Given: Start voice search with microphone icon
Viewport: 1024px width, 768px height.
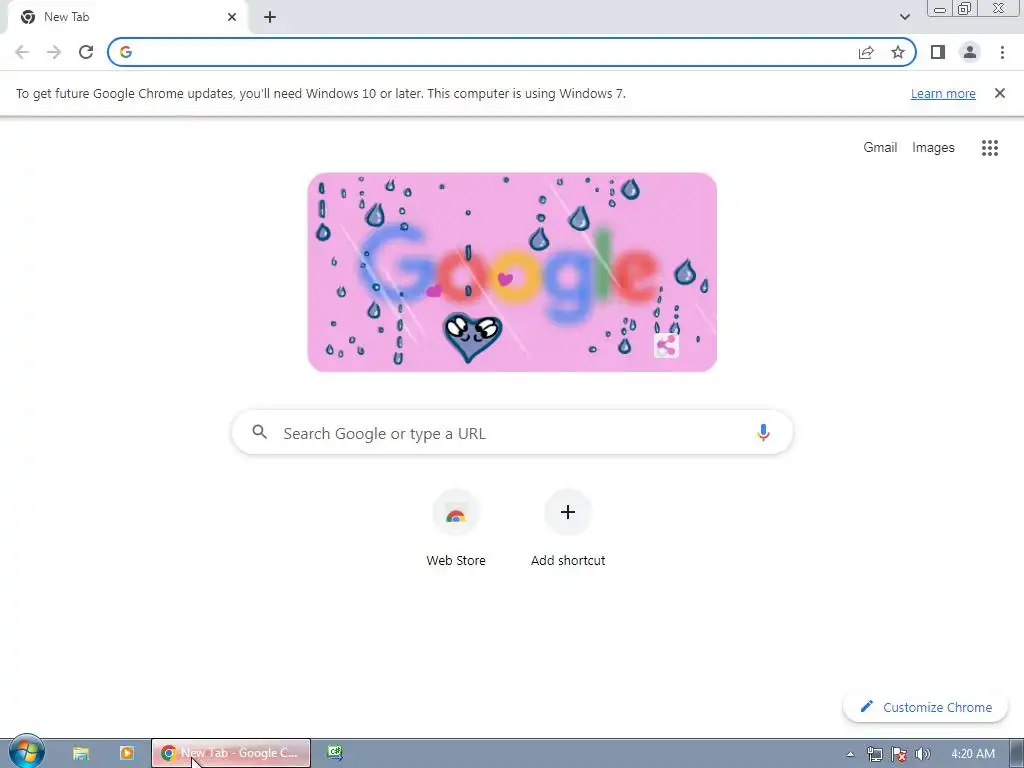Looking at the screenshot, I should pos(763,432).
